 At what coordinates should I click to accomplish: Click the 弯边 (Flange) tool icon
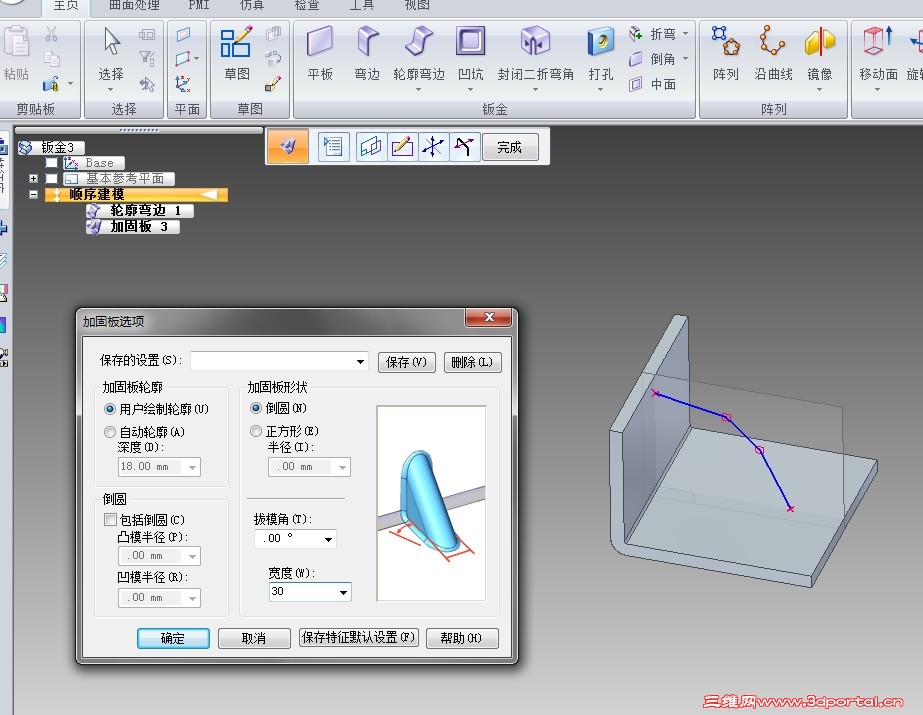[x=367, y=53]
